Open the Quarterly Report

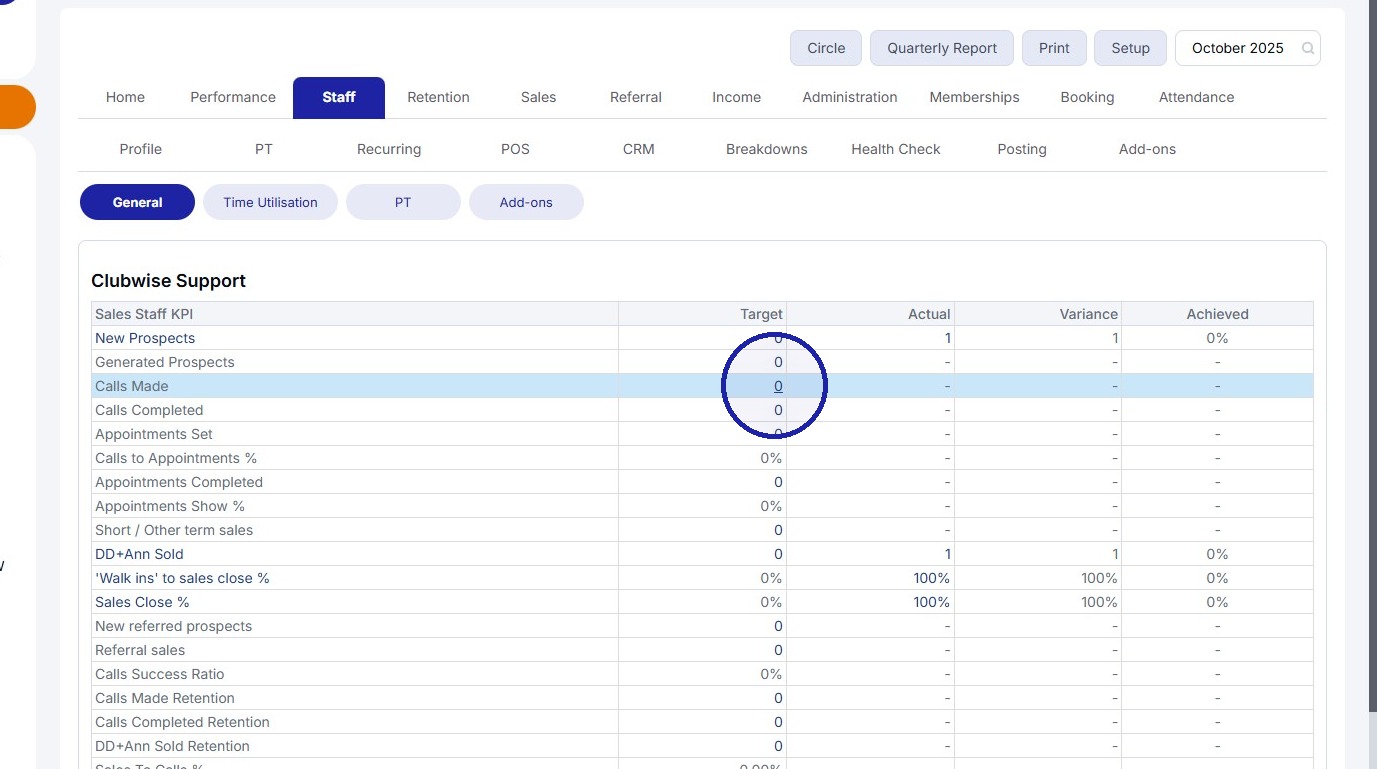coord(942,48)
